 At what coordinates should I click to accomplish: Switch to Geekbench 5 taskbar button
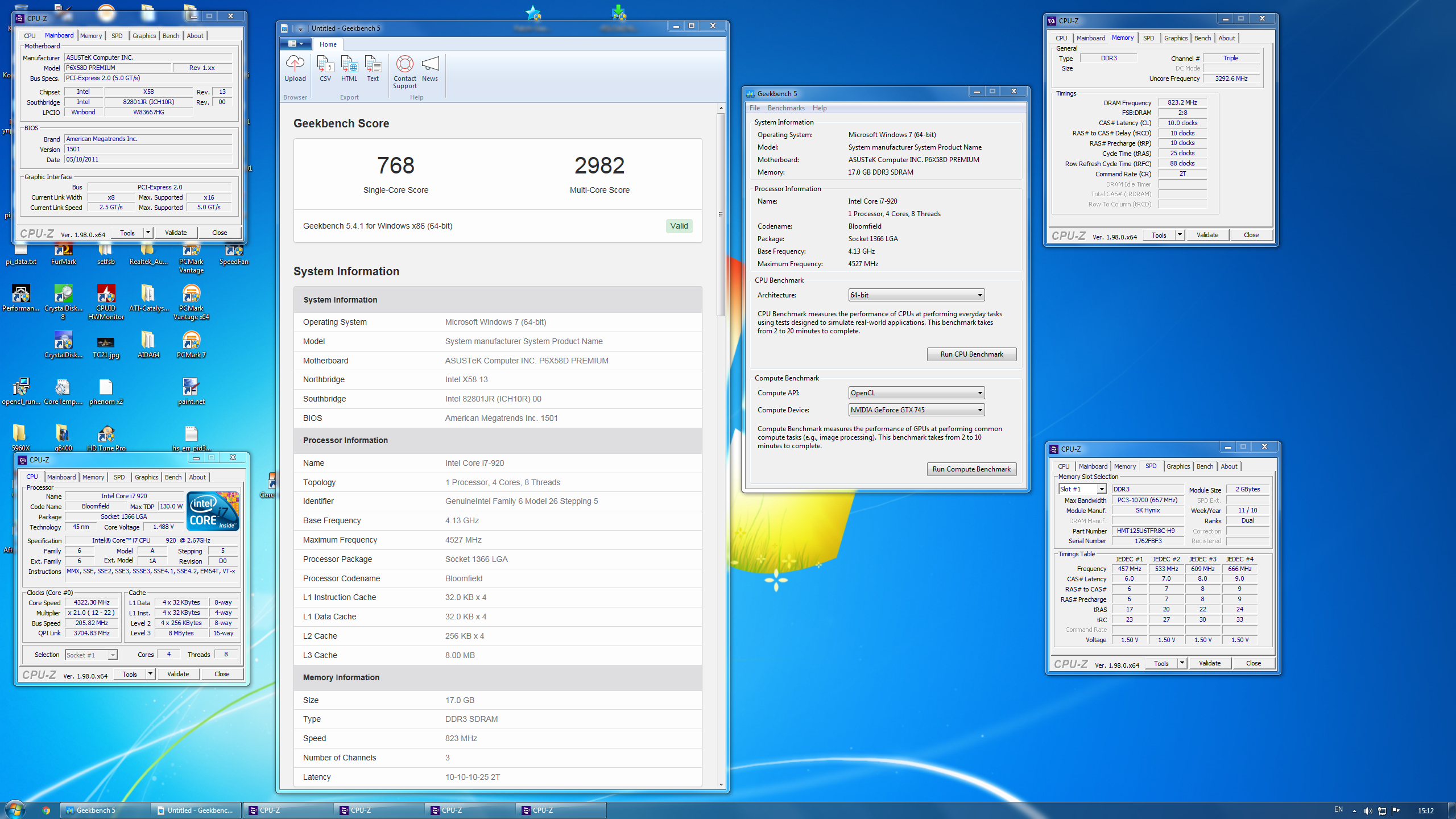pos(106,810)
